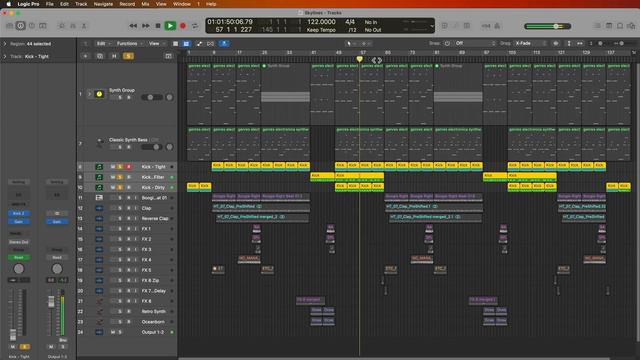Click the Duplicate Track icon in the track header
640x360 pixels.
click(x=100, y=56)
